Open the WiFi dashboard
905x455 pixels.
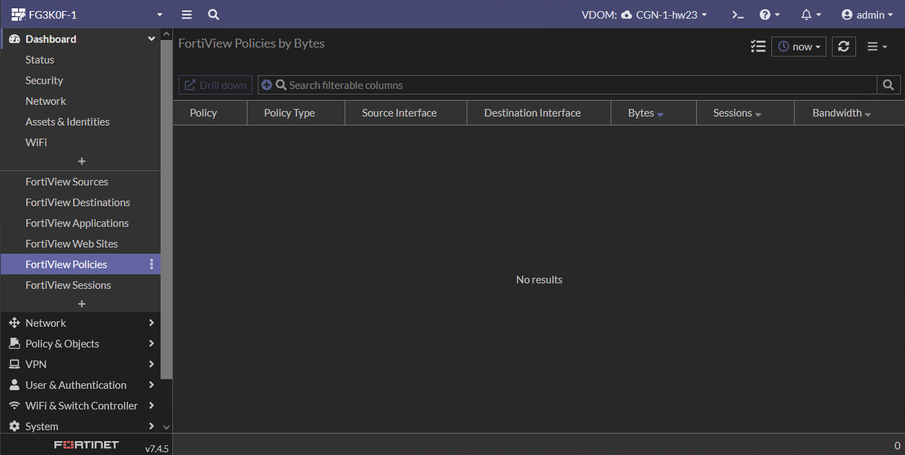coord(36,142)
